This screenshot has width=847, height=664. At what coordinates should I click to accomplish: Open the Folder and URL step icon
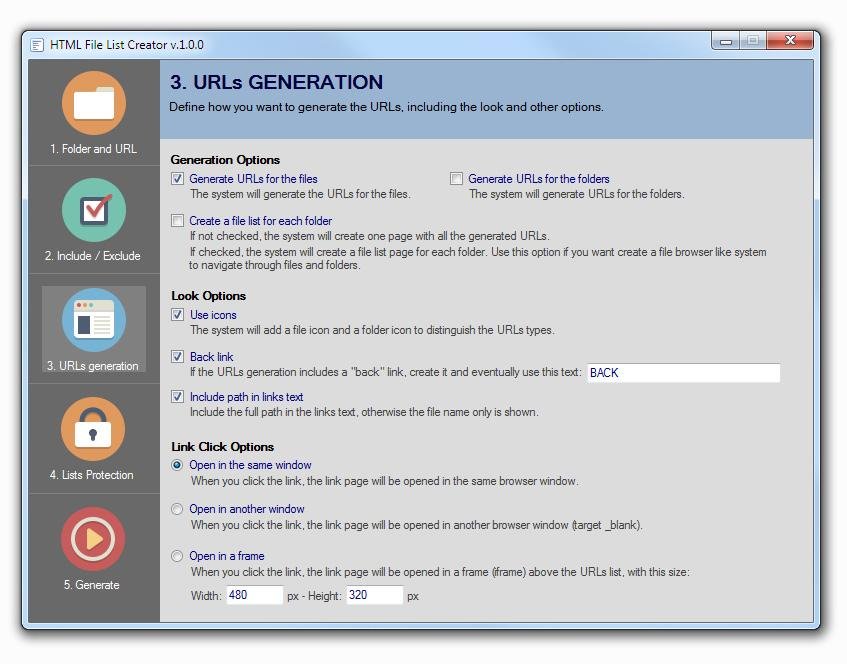point(93,101)
